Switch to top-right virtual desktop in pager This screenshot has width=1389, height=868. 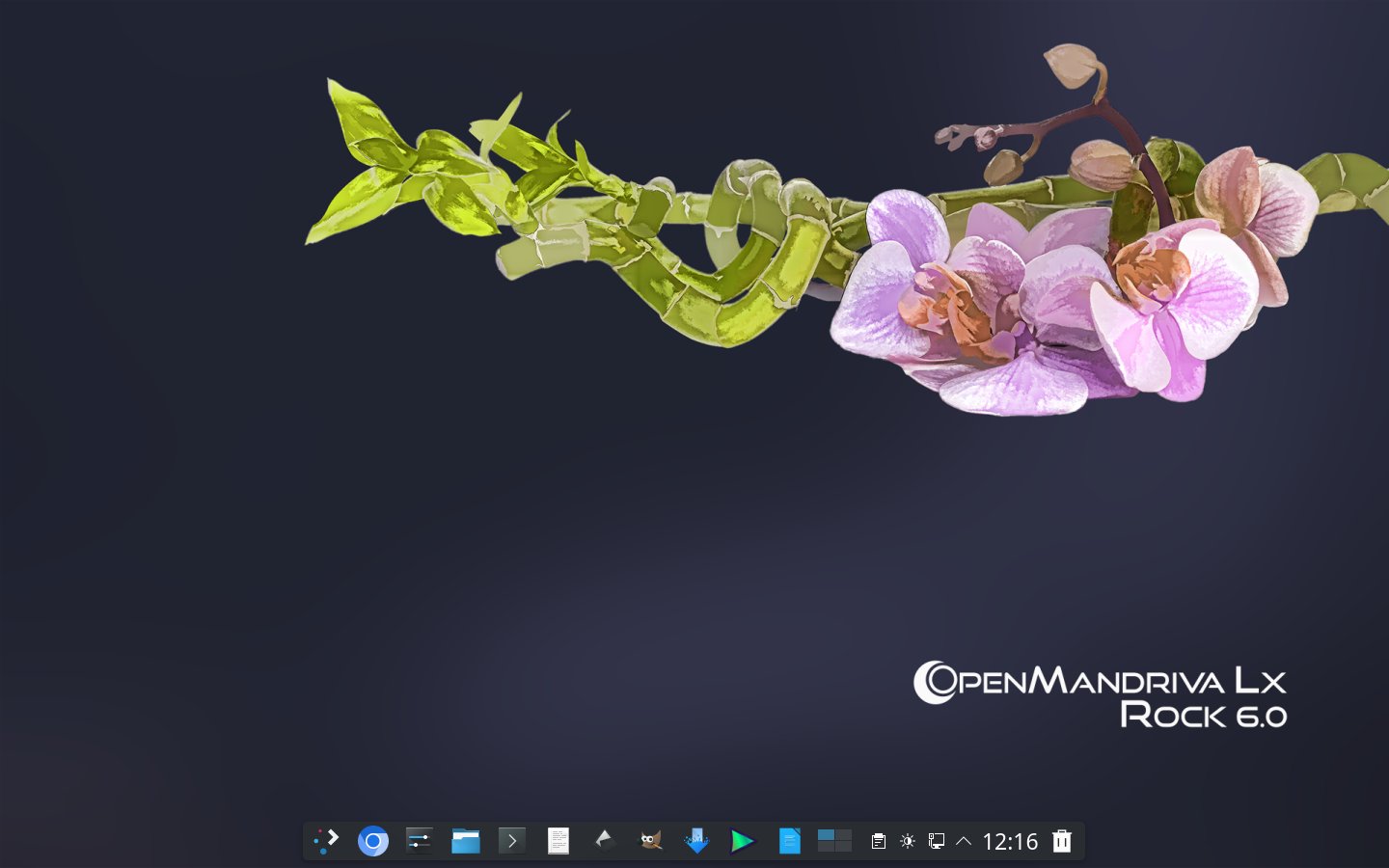(844, 835)
